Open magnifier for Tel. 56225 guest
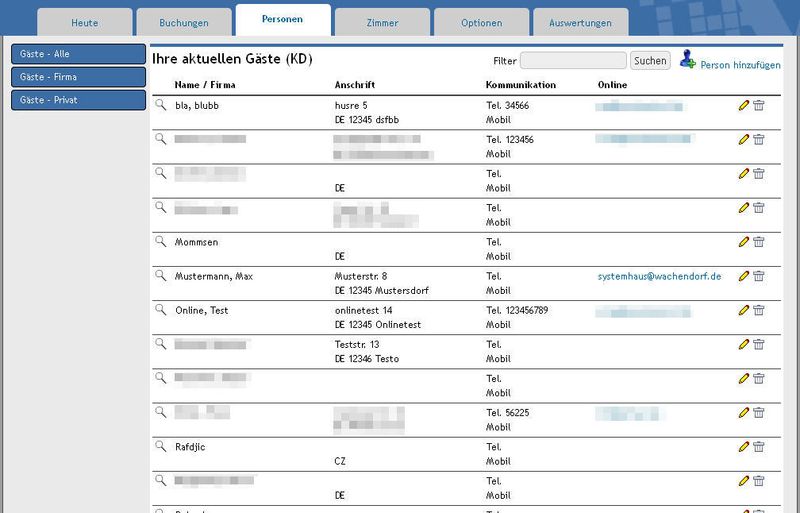 coord(161,412)
